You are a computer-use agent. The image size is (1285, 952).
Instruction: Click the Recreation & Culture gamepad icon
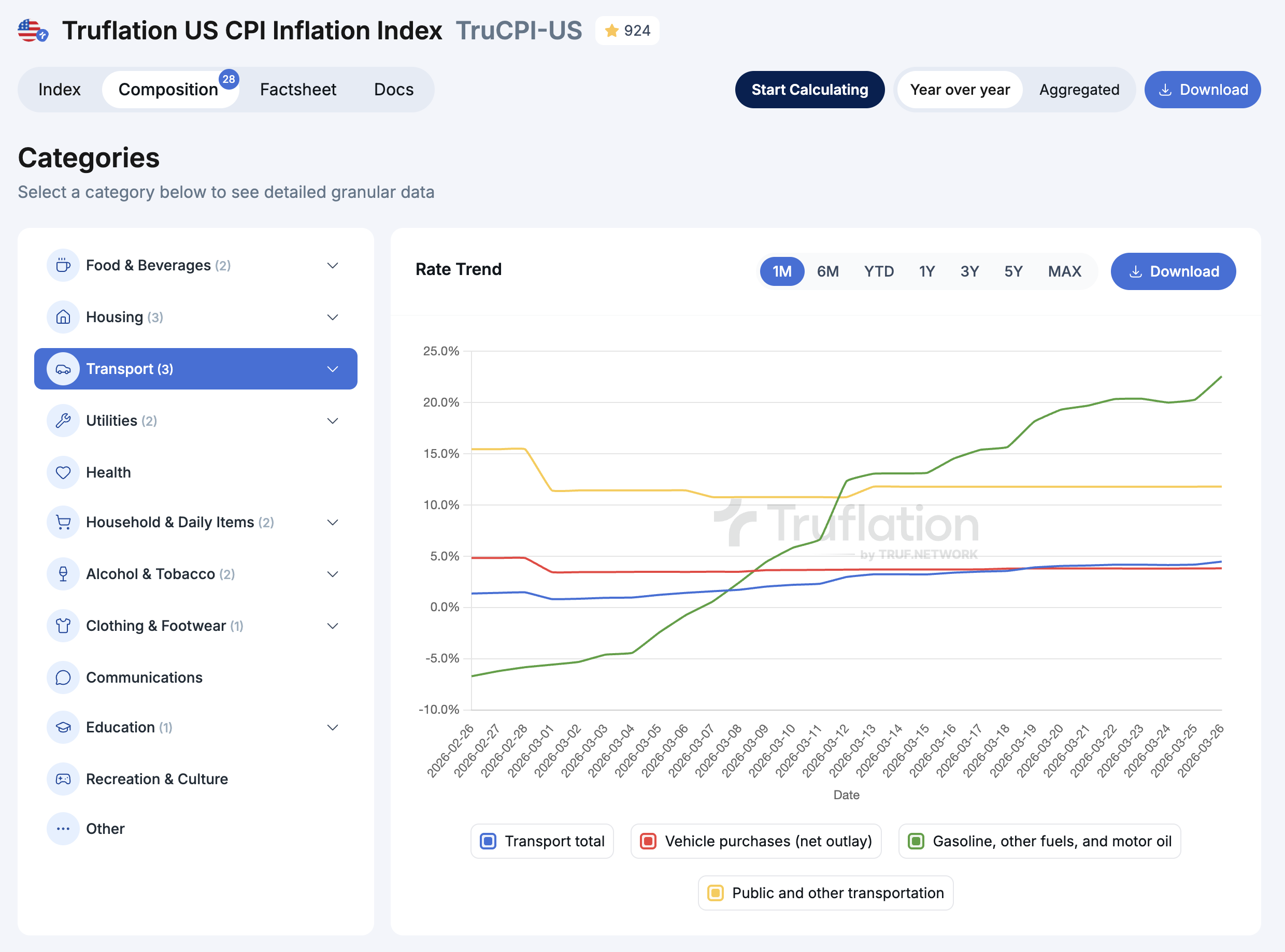click(x=63, y=779)
